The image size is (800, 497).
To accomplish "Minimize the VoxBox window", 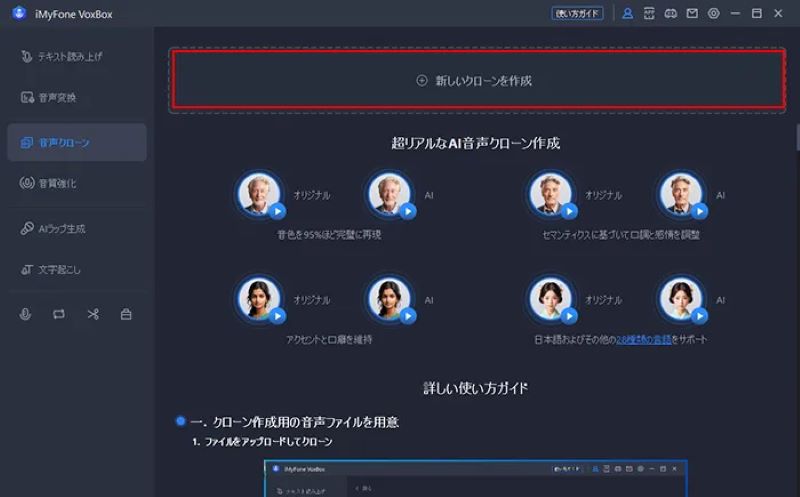I will click(x=735, y=13).
